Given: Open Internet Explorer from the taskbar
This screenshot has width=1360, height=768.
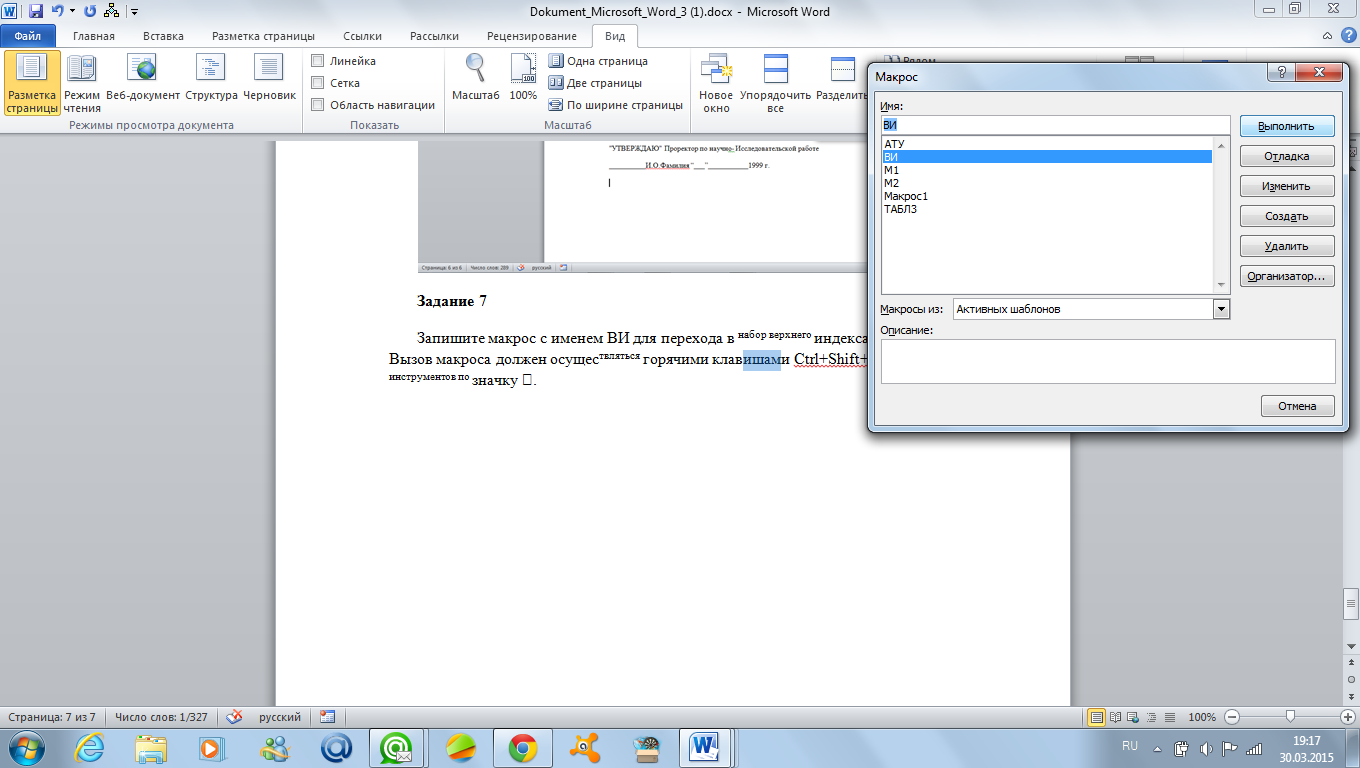Looking at the screenshot, I should click(90, 747).
